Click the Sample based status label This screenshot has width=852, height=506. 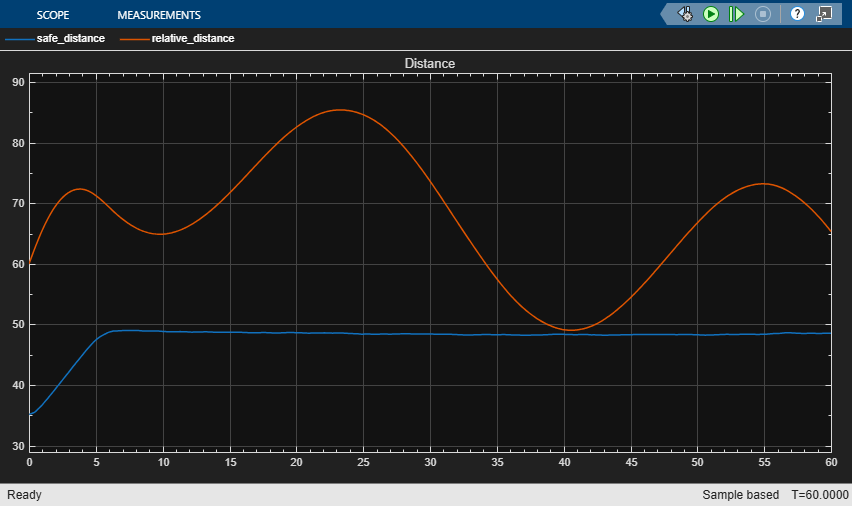pos(744,495)
